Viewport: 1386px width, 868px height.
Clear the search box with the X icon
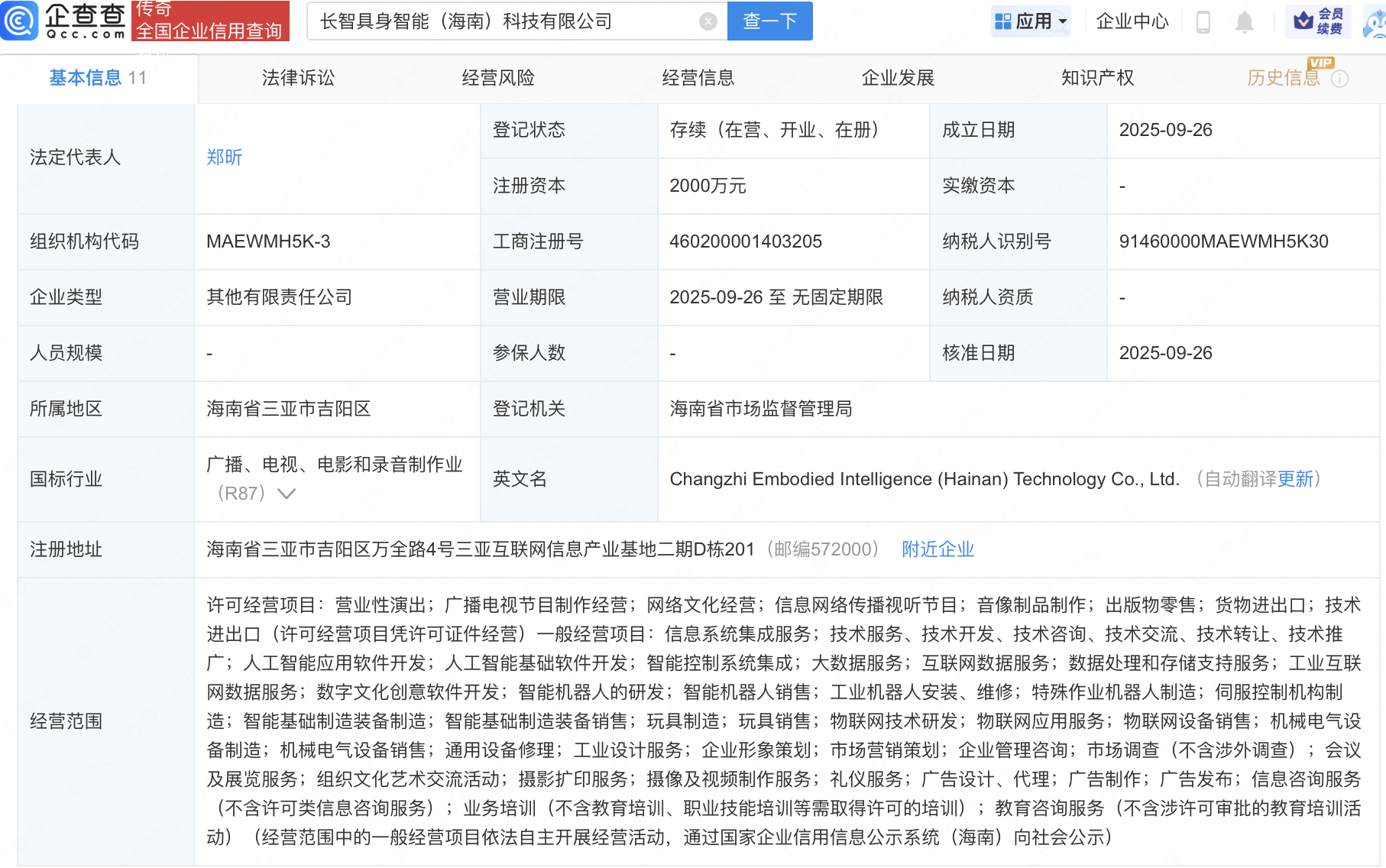tap(708, 21)
